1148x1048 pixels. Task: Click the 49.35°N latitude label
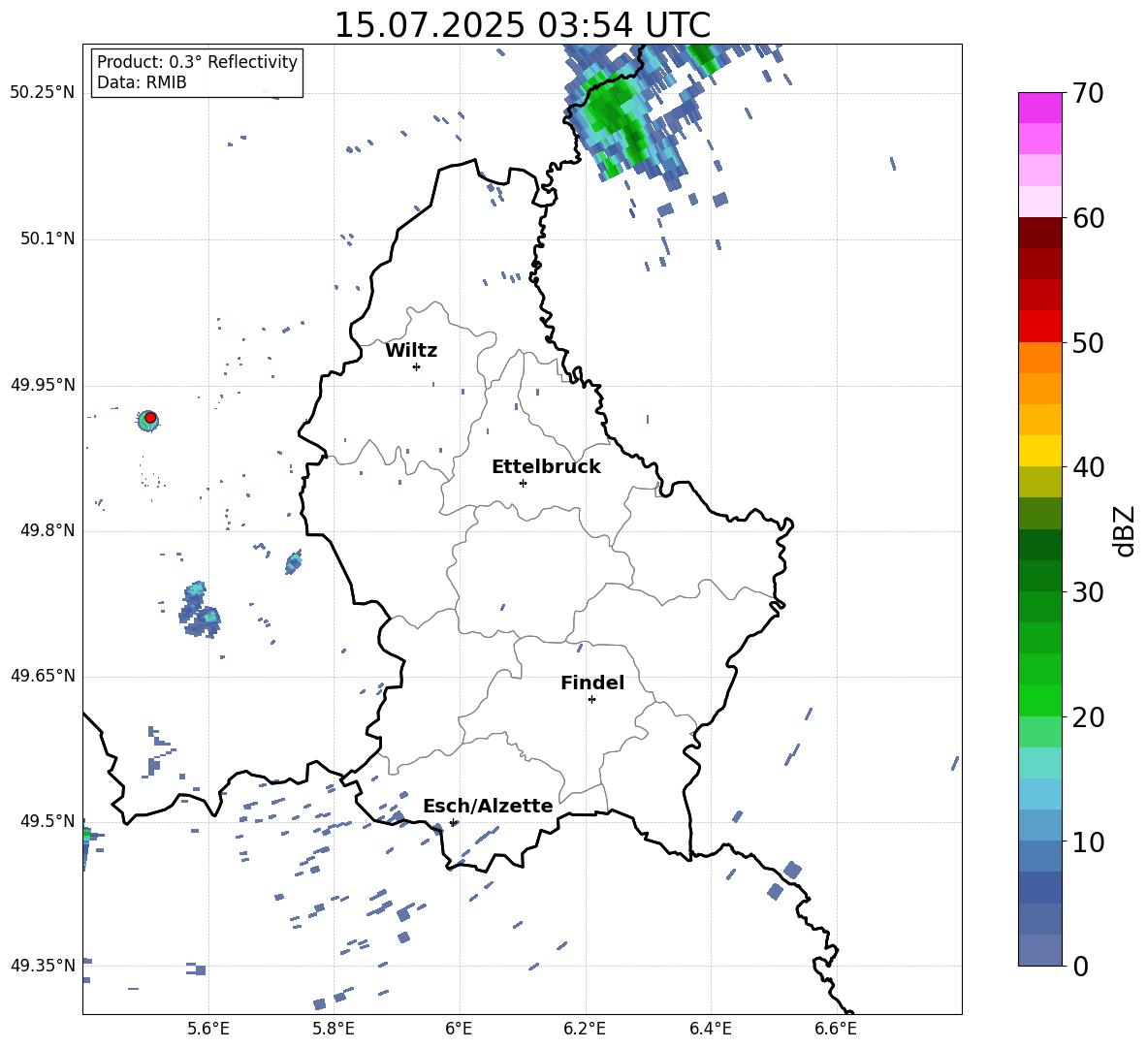click(x=43, y=966)
